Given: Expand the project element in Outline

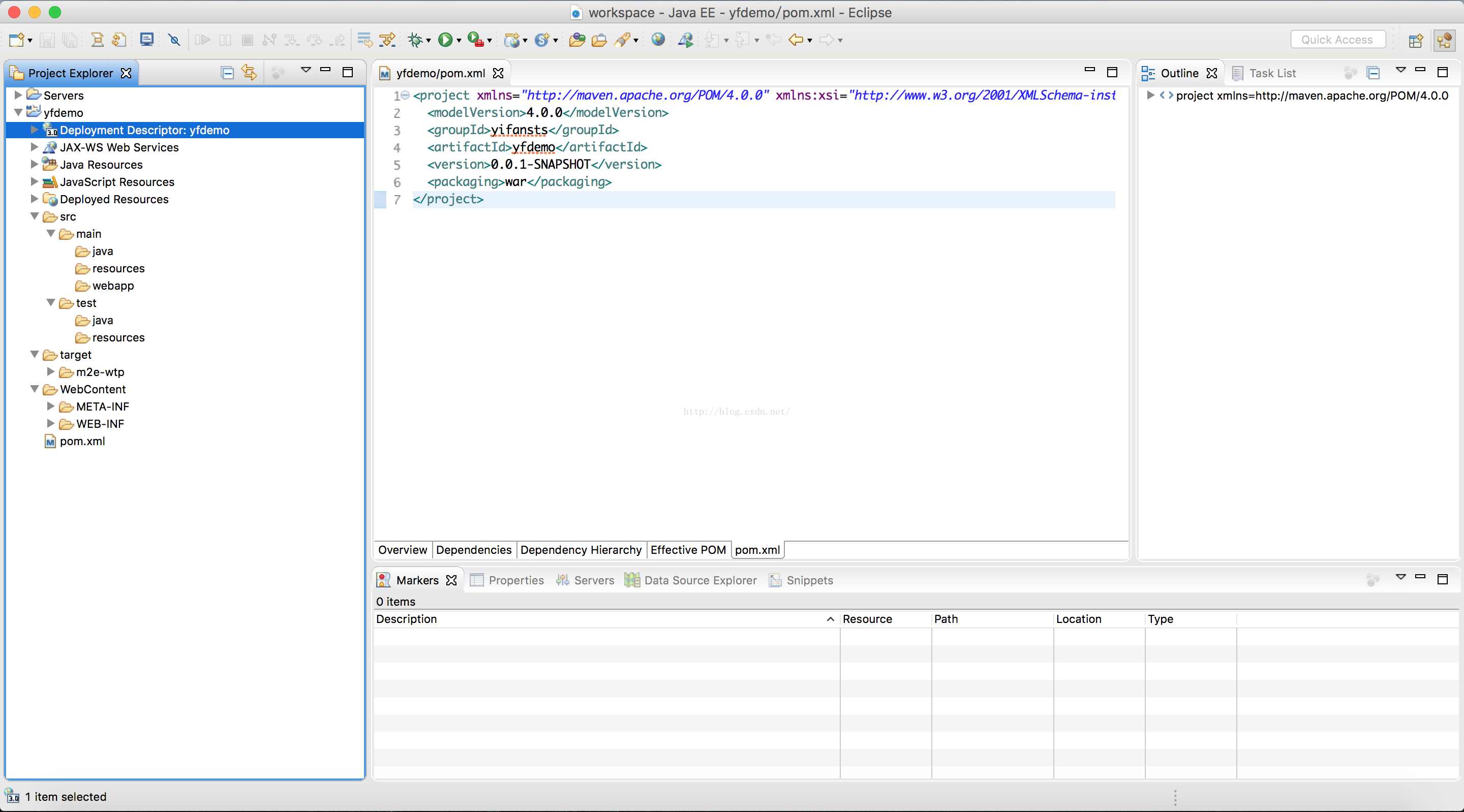Looking at the screenshot, I should coord(1150,95).
